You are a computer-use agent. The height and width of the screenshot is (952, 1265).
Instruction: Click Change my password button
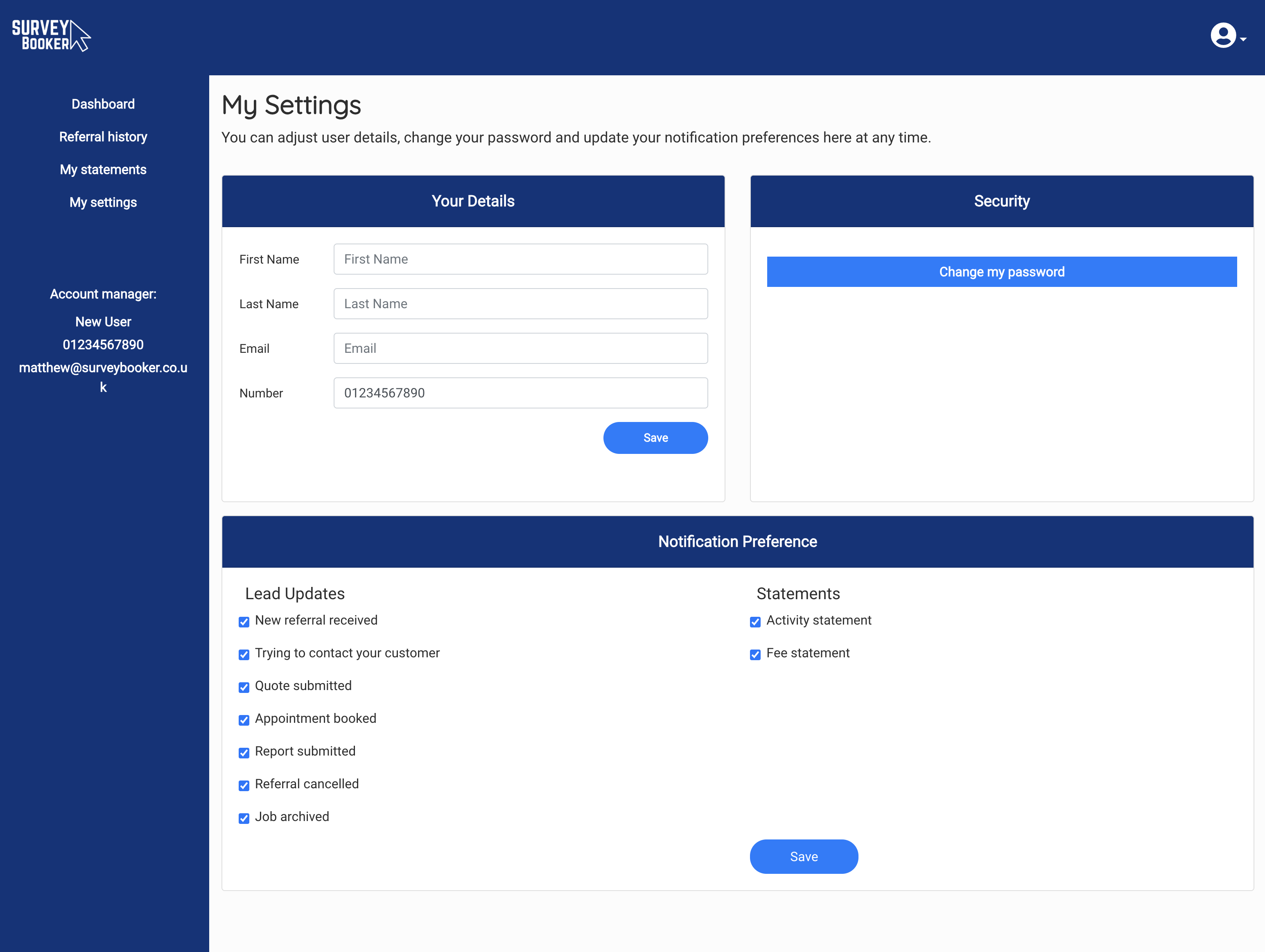click(x=1001, y=272)
